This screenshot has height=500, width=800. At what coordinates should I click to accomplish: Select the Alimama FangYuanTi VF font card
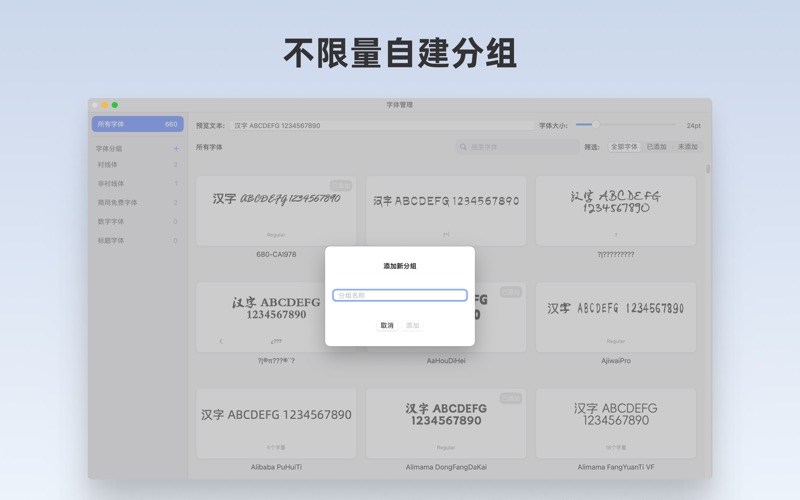pos(616,423)
